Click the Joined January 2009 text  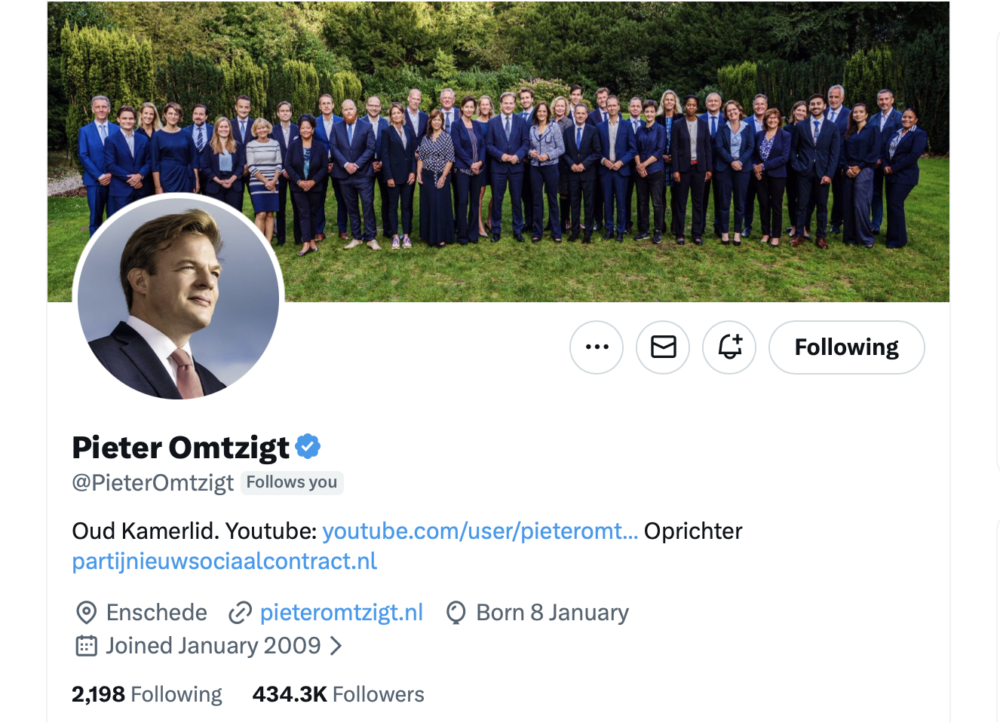click(x=213, y=646)
